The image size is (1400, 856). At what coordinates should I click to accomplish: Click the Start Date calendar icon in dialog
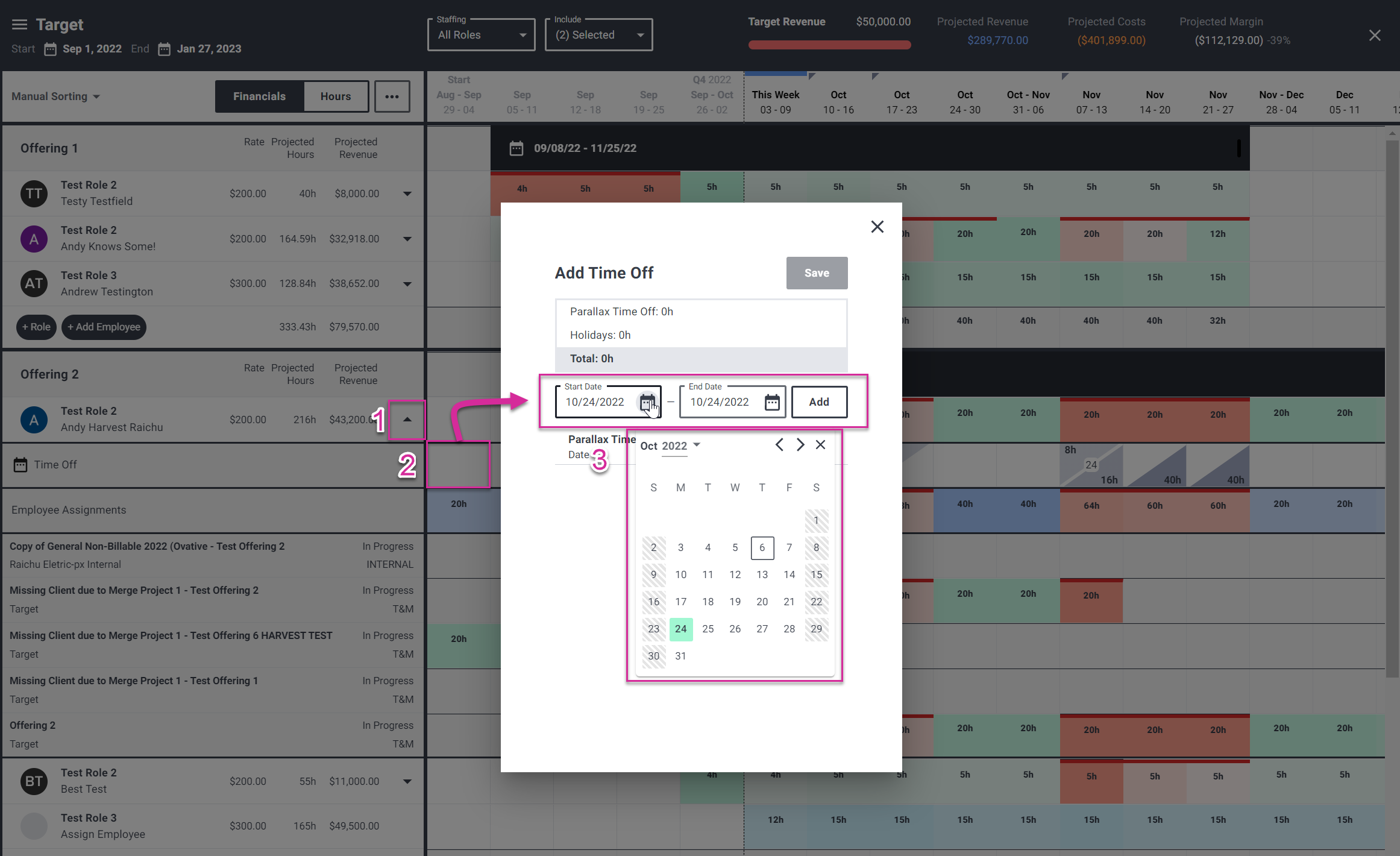tap(647, 402)
